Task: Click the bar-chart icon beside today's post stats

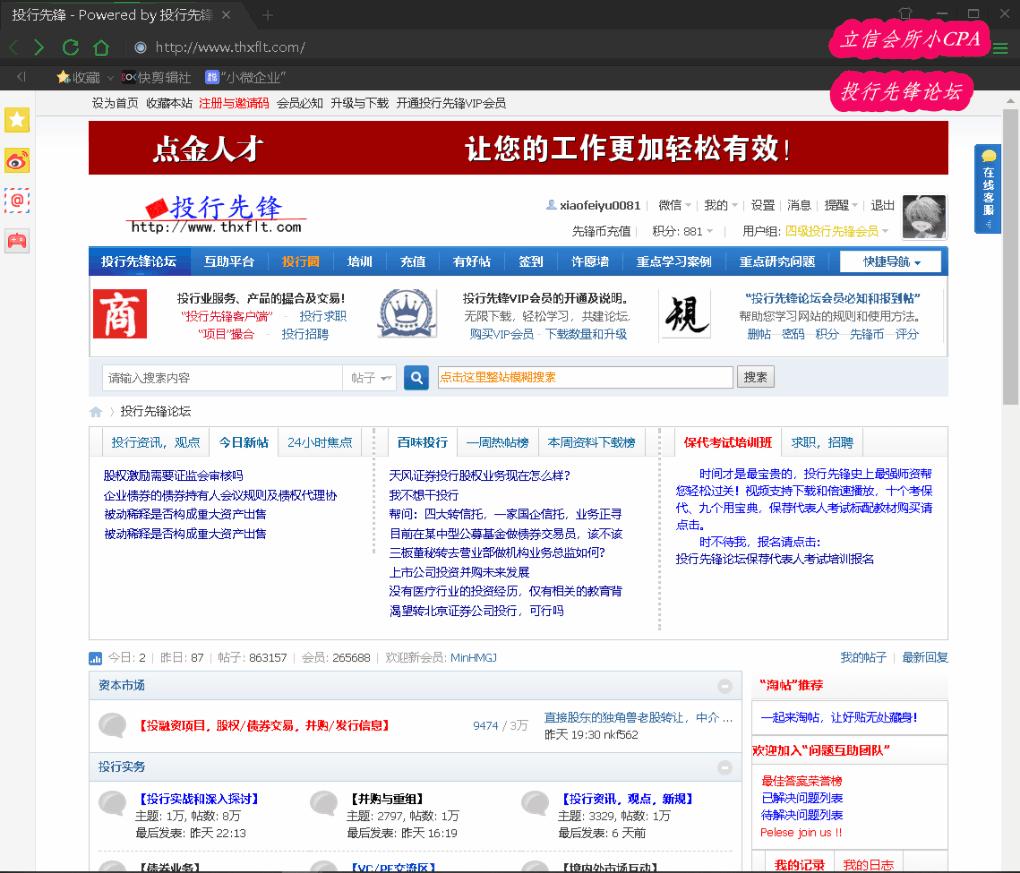Action: tap(94, 657)
